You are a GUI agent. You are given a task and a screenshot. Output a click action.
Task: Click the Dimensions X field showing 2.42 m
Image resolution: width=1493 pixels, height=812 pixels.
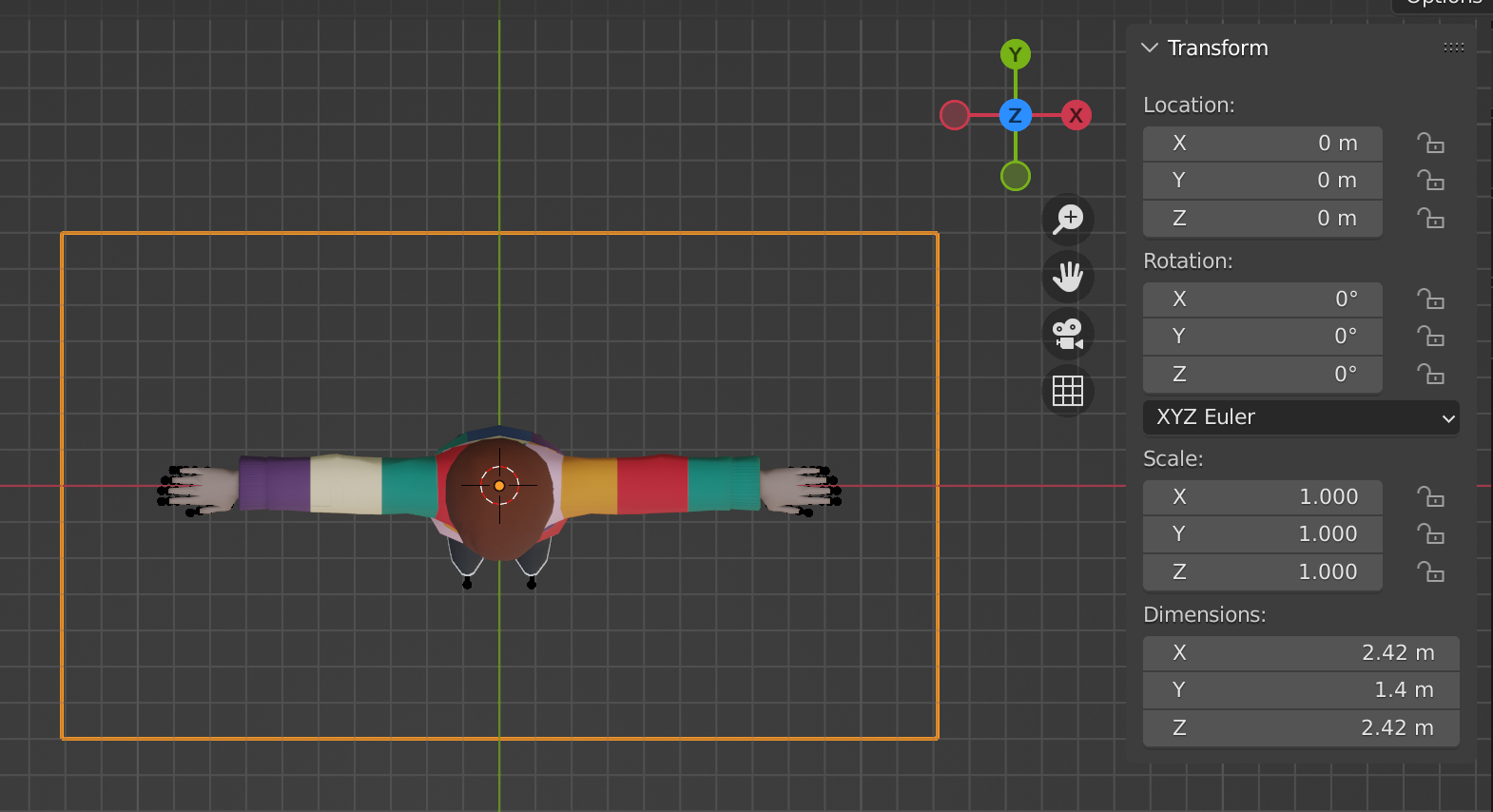(1300, 653)
